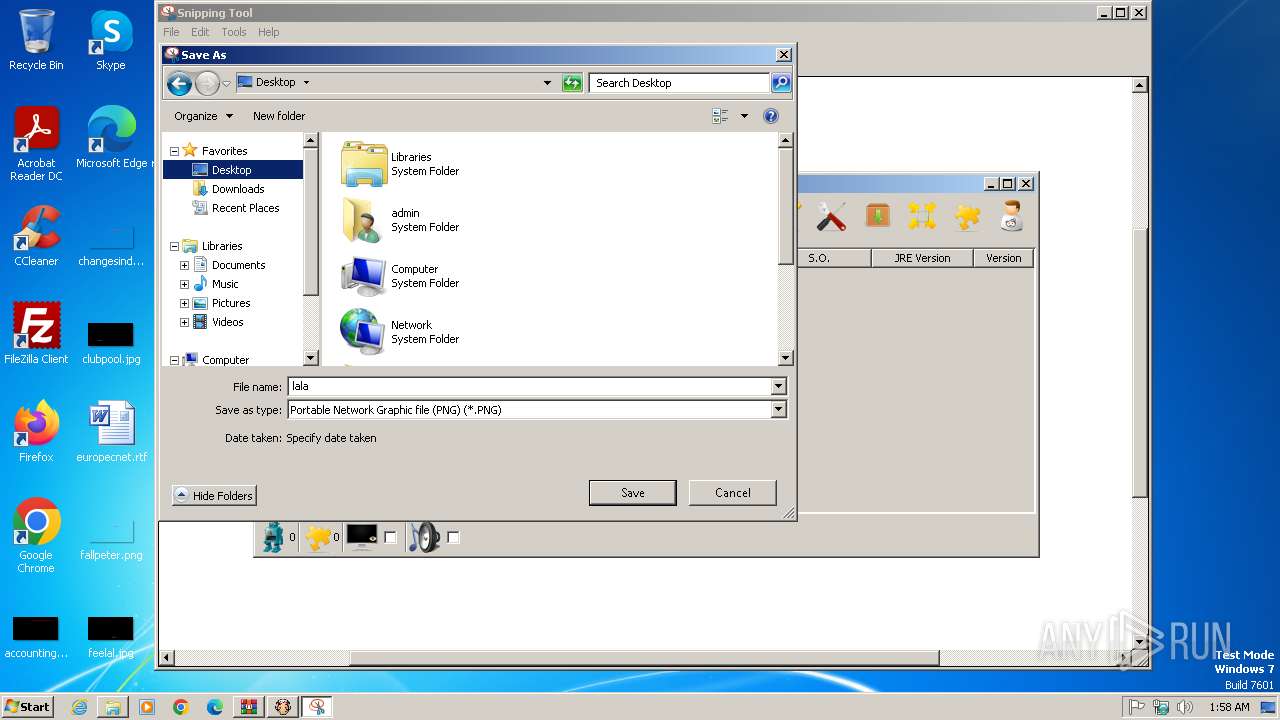Screen dimensions: 1280x720
Task: Click the search magnifier icon
Action: pyautogui.click(x=781, y=83)
